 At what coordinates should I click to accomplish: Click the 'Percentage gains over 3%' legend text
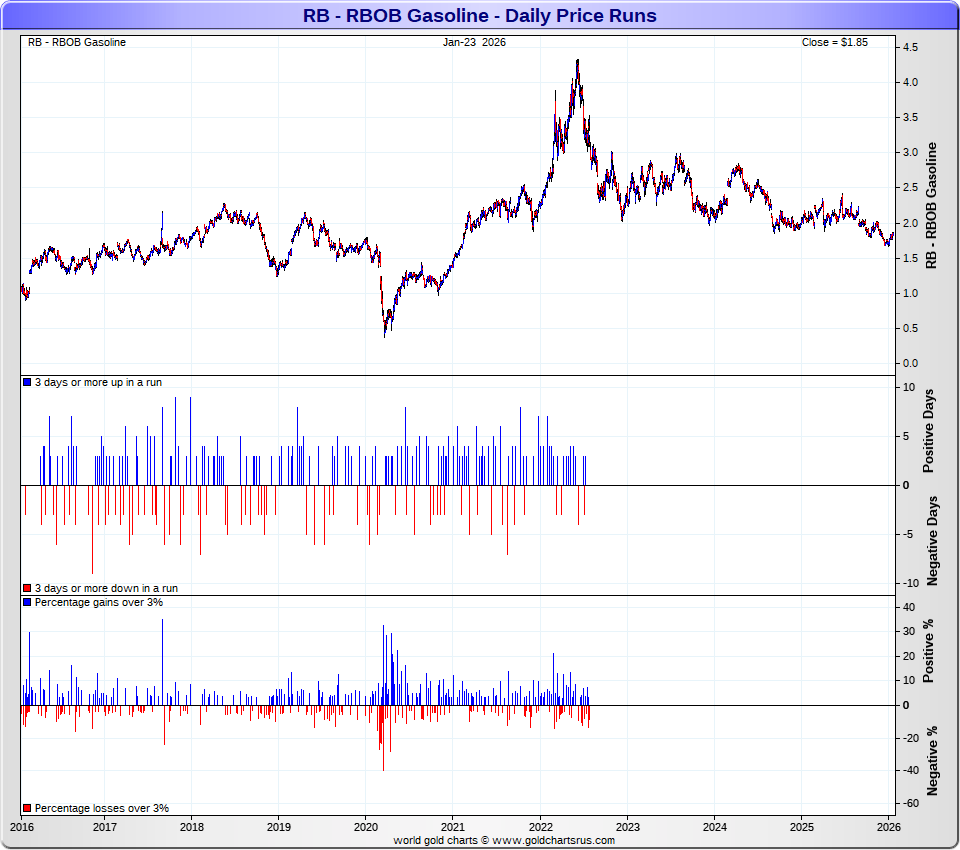pyautogui.click(x=99, y=602)
